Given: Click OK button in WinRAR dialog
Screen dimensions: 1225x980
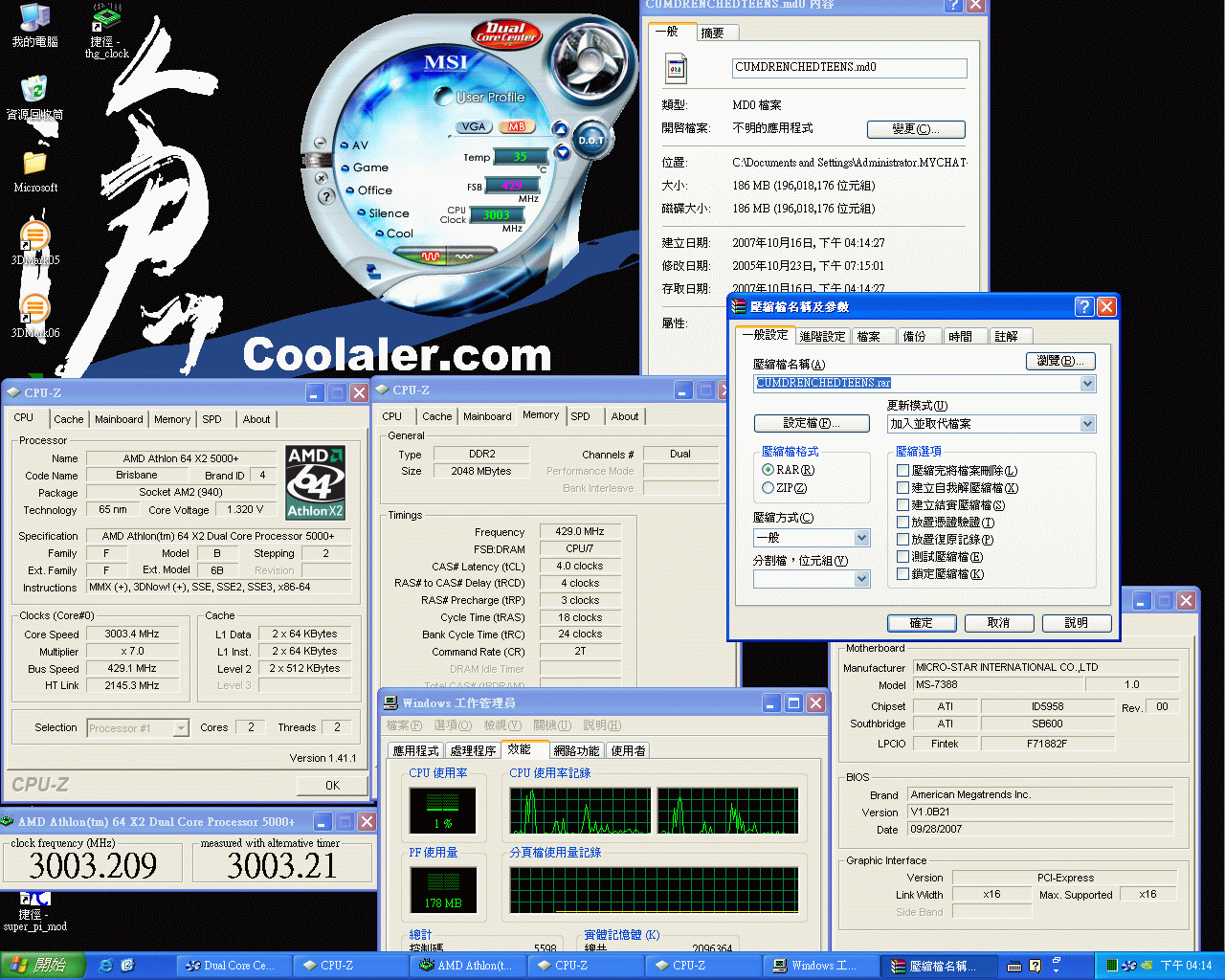Looking at the screenshot, I should 921,623.
